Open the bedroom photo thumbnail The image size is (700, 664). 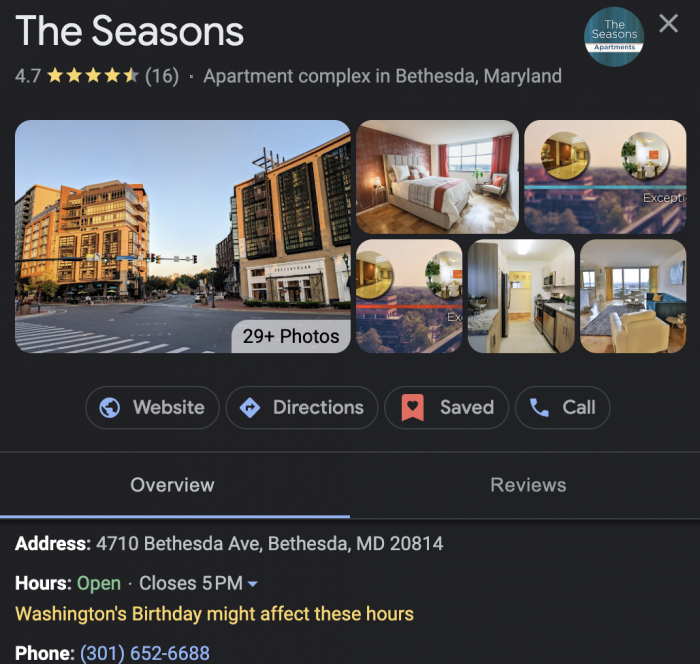pyautogui.click(x=438, y=177)
